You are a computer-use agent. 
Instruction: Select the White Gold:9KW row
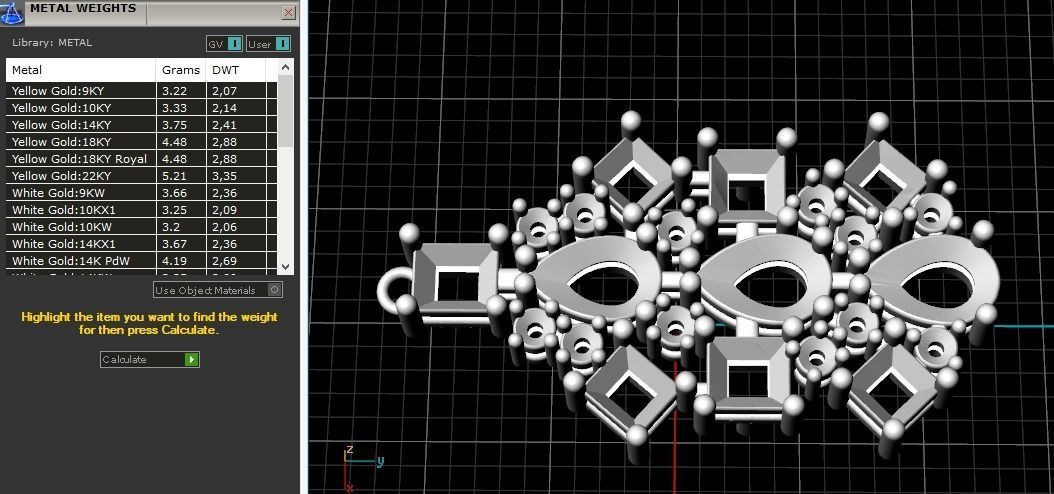pyautogui.click(x=141, y=193)
